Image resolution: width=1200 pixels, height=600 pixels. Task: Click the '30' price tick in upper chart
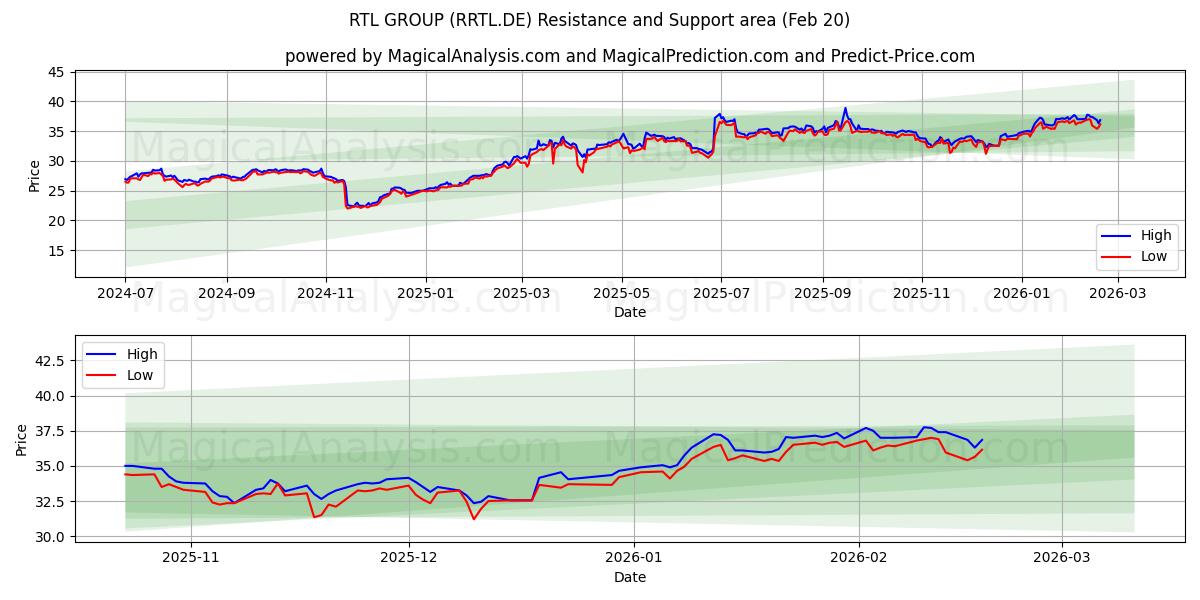point(57,161)
